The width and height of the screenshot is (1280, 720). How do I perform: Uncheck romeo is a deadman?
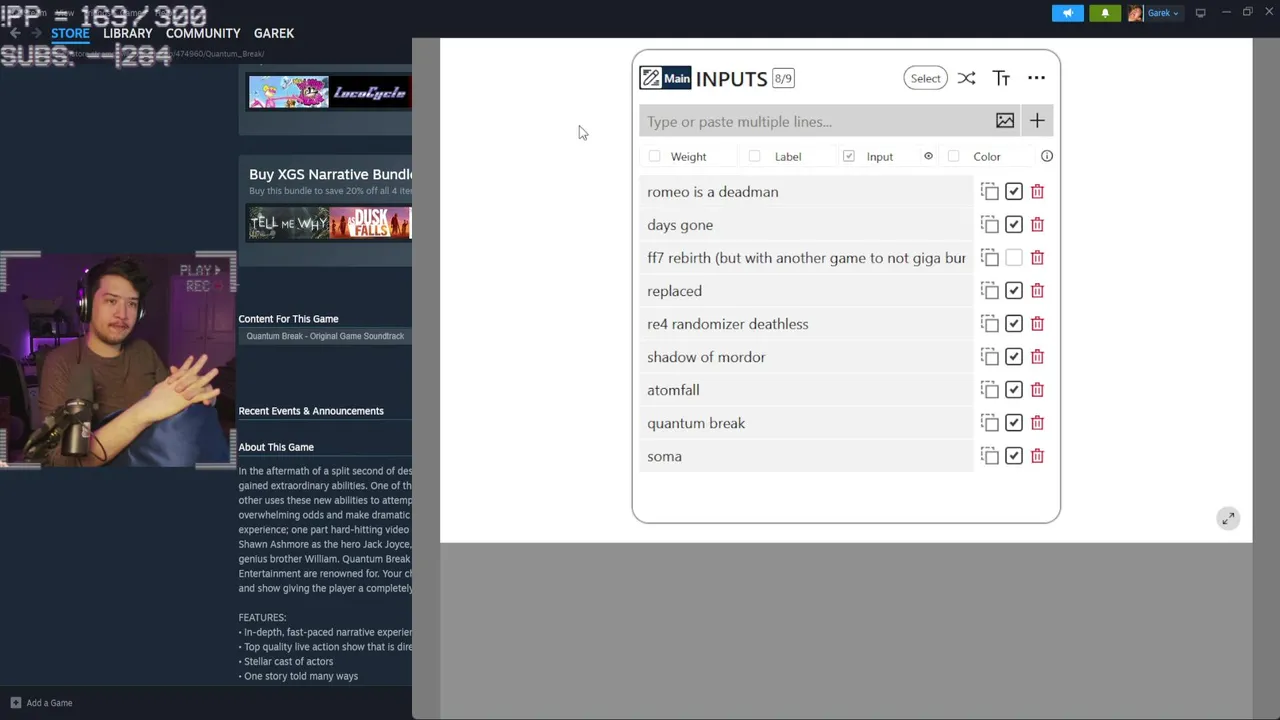tap(1014, 191)
